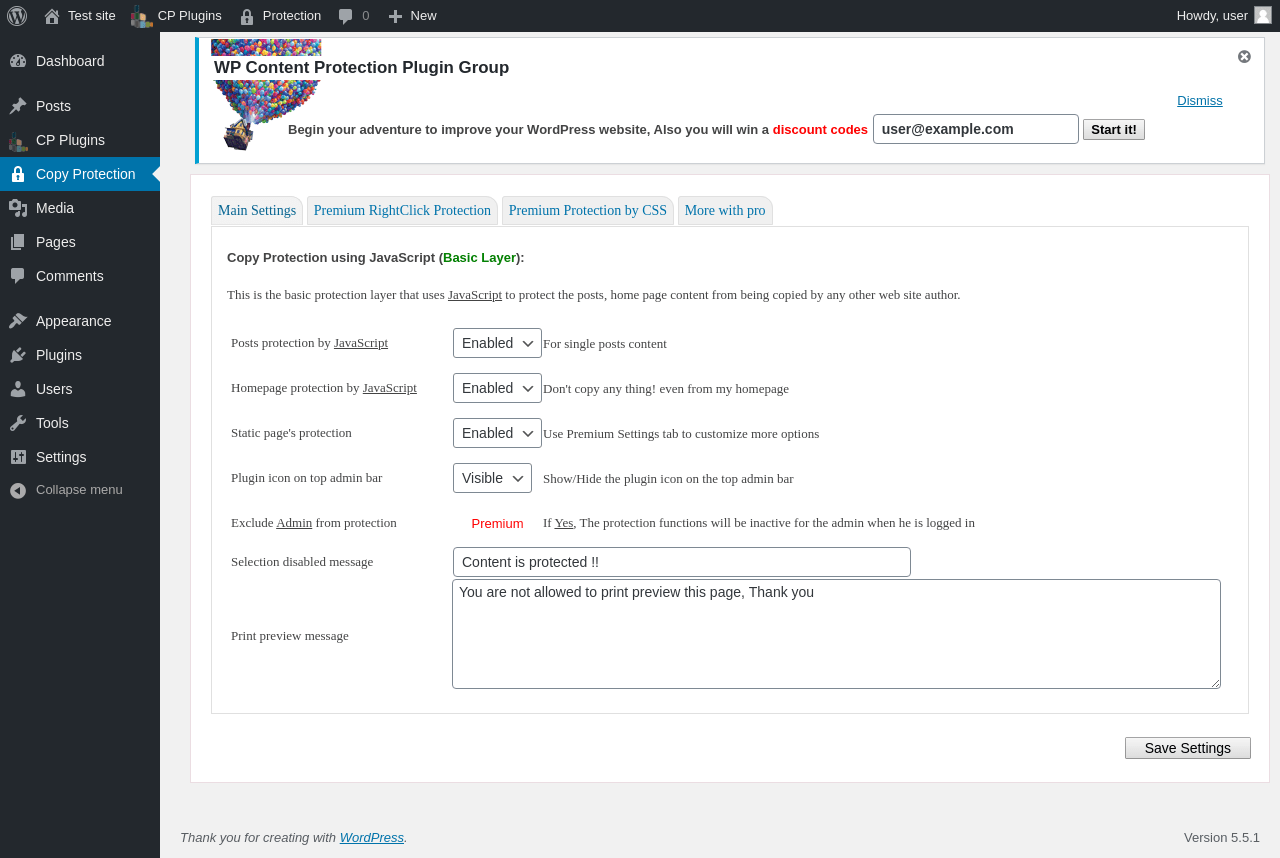
Task: Click the email field in the notice
Action: point(976,129)
